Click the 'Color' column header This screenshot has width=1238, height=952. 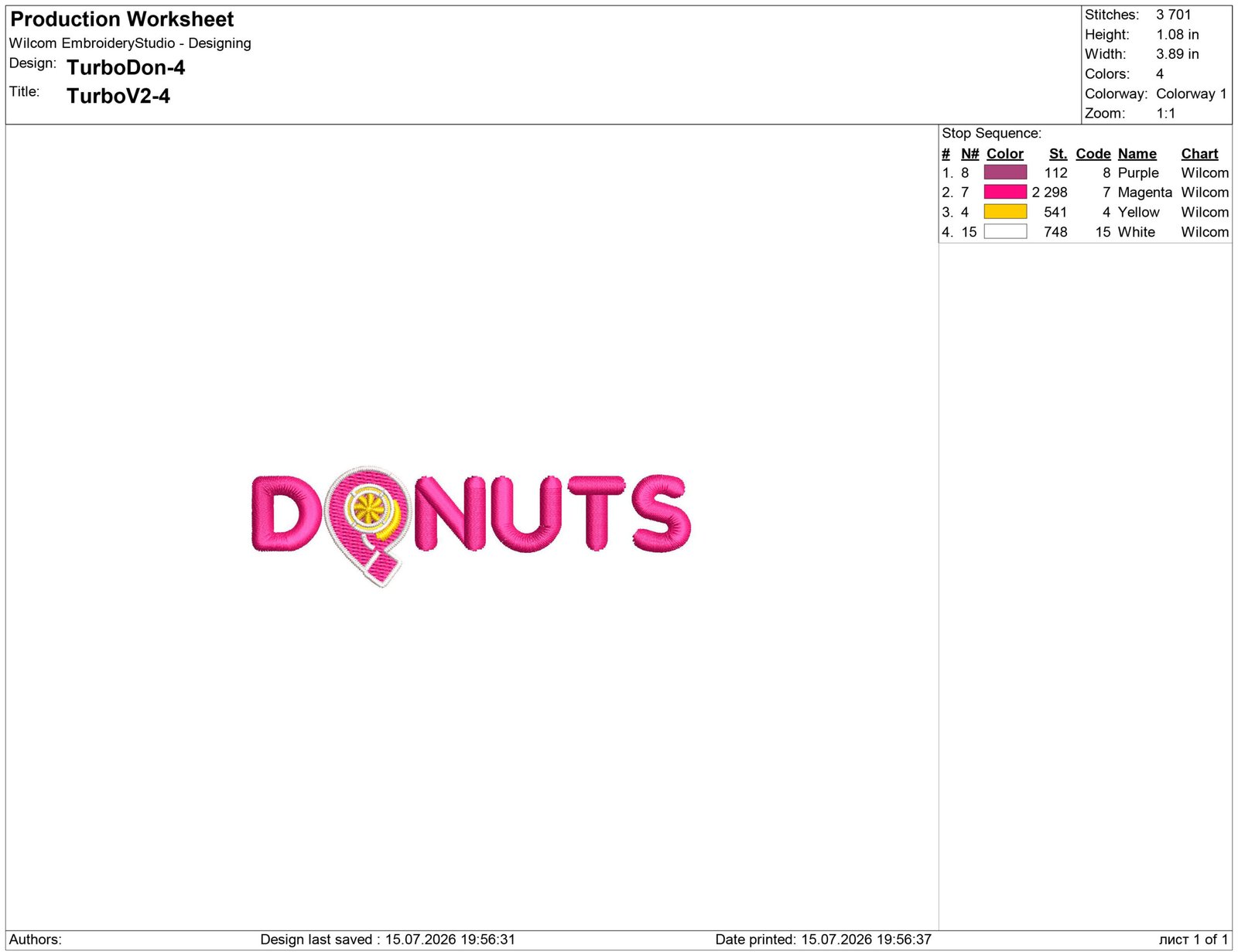click(1005, 154)
